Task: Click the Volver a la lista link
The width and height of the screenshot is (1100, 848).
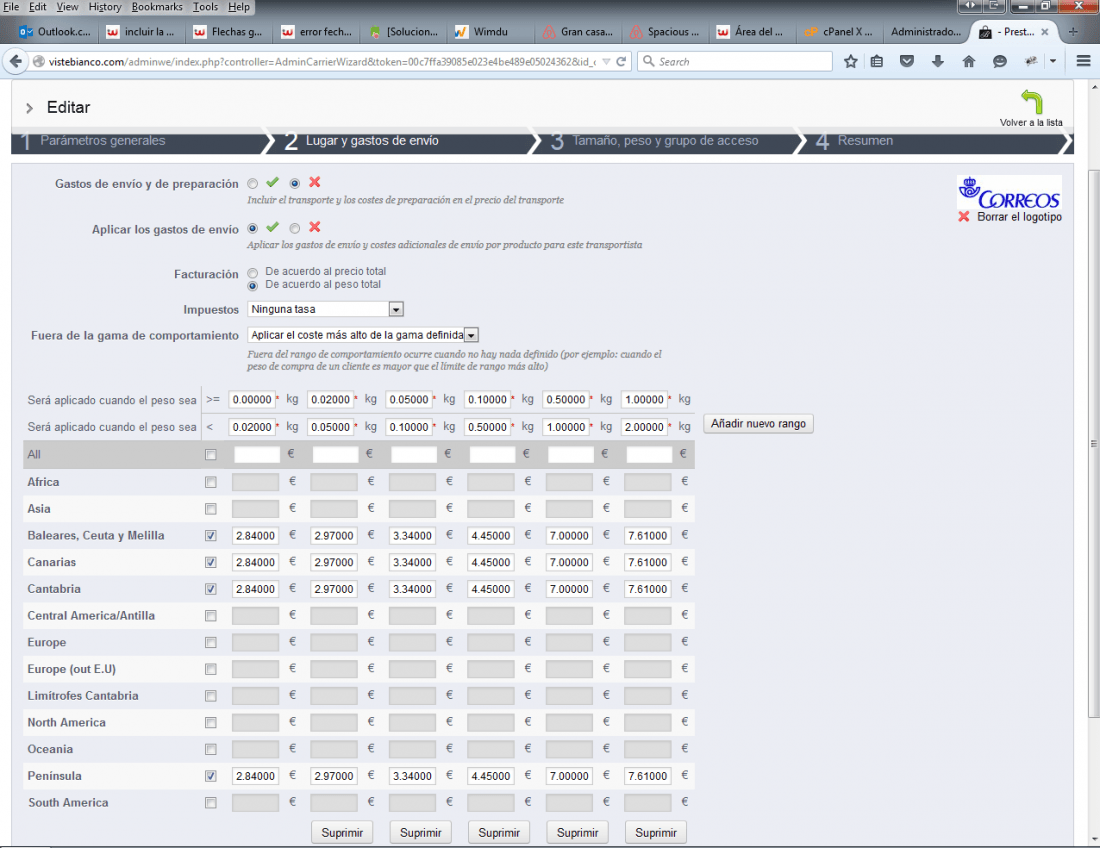Action: (1031, 123)
